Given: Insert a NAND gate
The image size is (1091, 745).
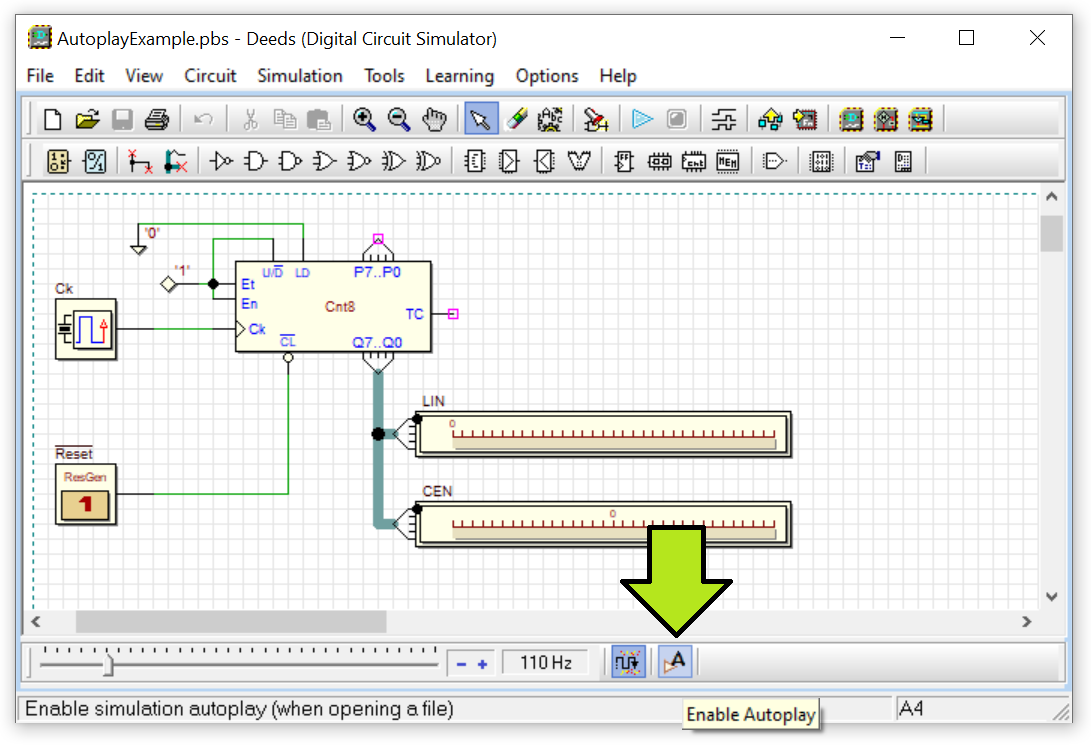Looking at the screenshot, I should [290, 162].
